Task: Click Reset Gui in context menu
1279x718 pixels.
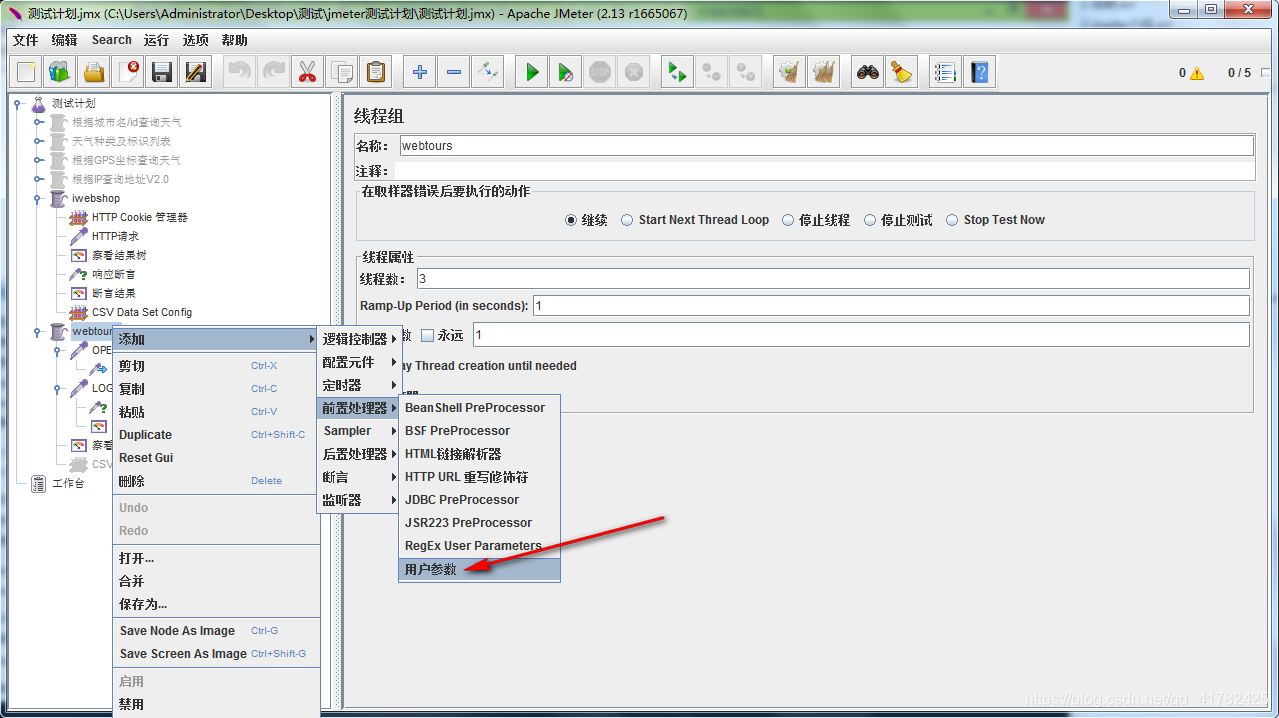Action: 216,458
